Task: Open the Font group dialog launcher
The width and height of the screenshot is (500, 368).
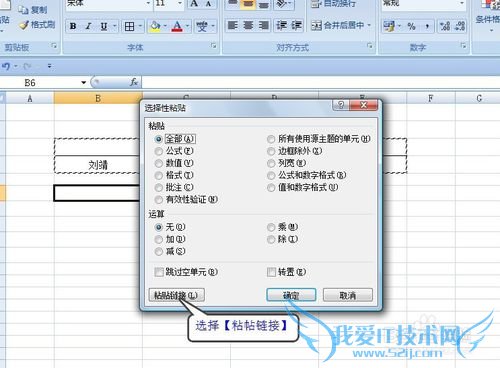Action: [x=214, y=46]
